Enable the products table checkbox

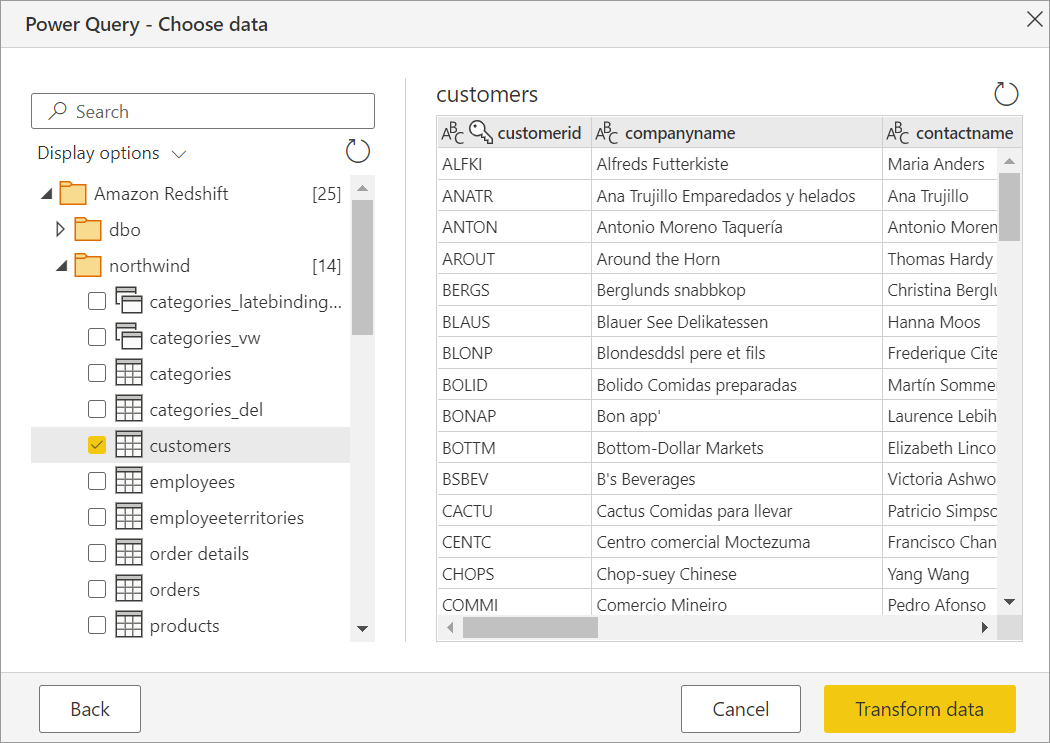point(97,625)
